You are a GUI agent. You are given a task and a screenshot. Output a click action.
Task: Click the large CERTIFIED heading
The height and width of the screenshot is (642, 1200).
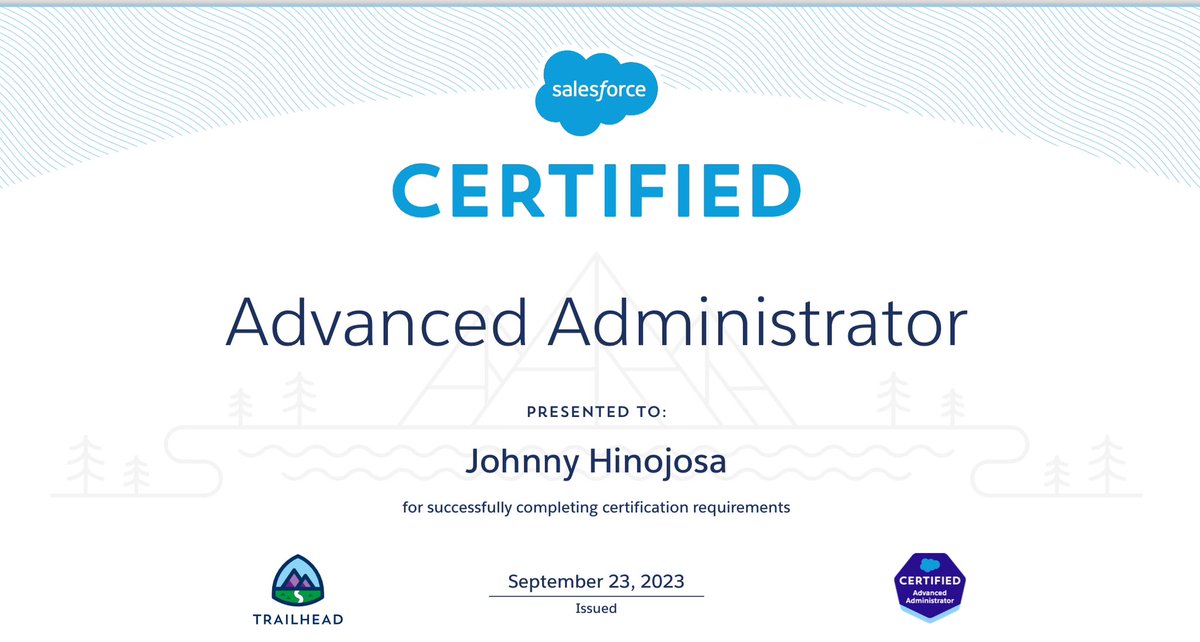pyautogui.click(x=597, y=191)
